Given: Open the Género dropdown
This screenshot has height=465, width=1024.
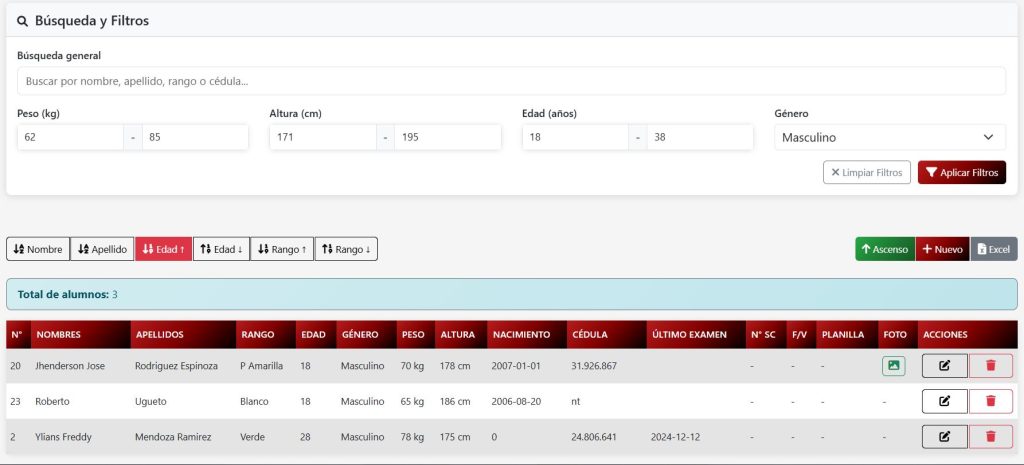Looking at the screenshot, I should coord(889,137).
